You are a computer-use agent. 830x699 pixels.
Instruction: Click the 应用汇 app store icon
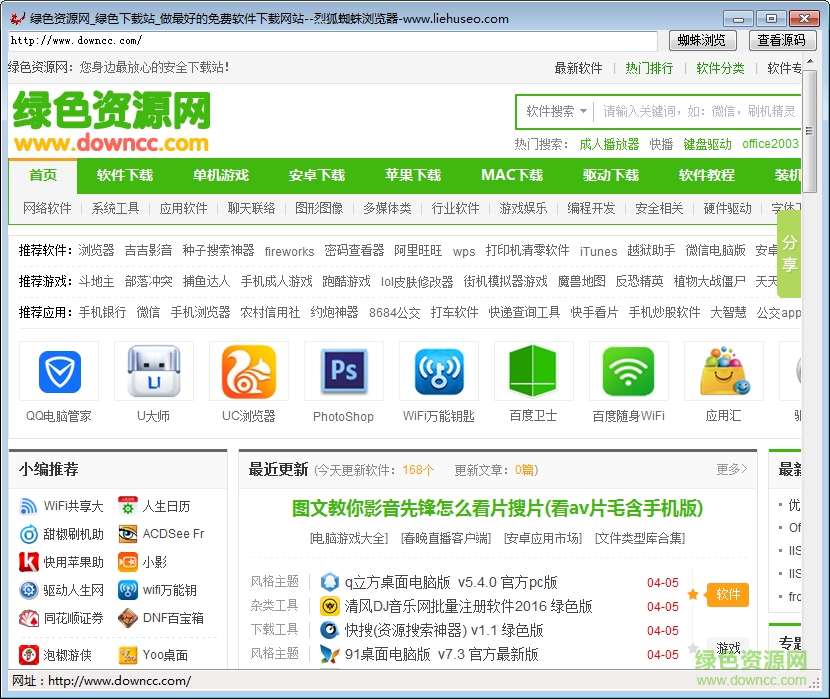[x=722, y=371]
